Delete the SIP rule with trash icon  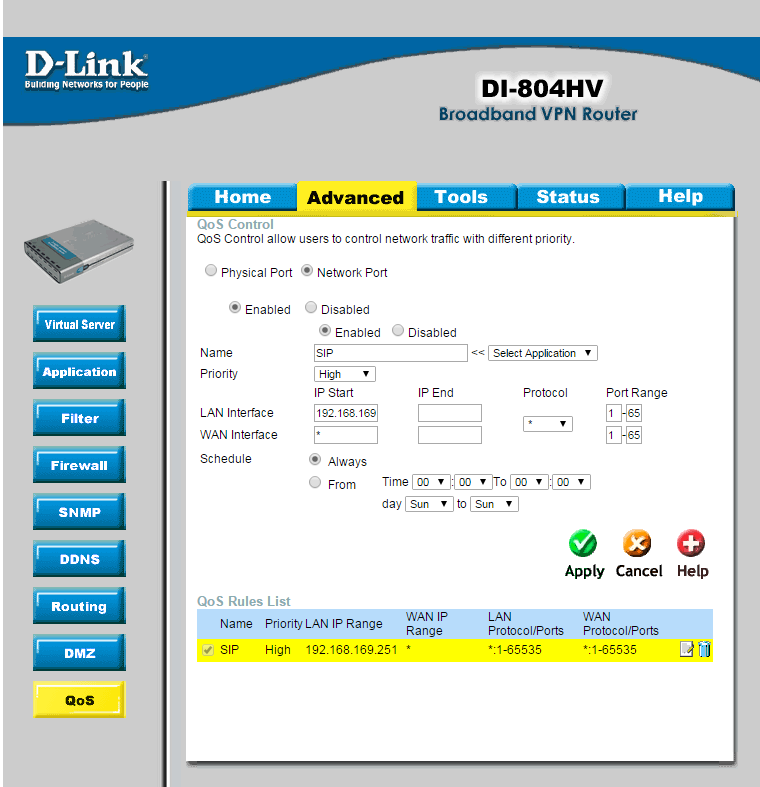click(704, 649)
